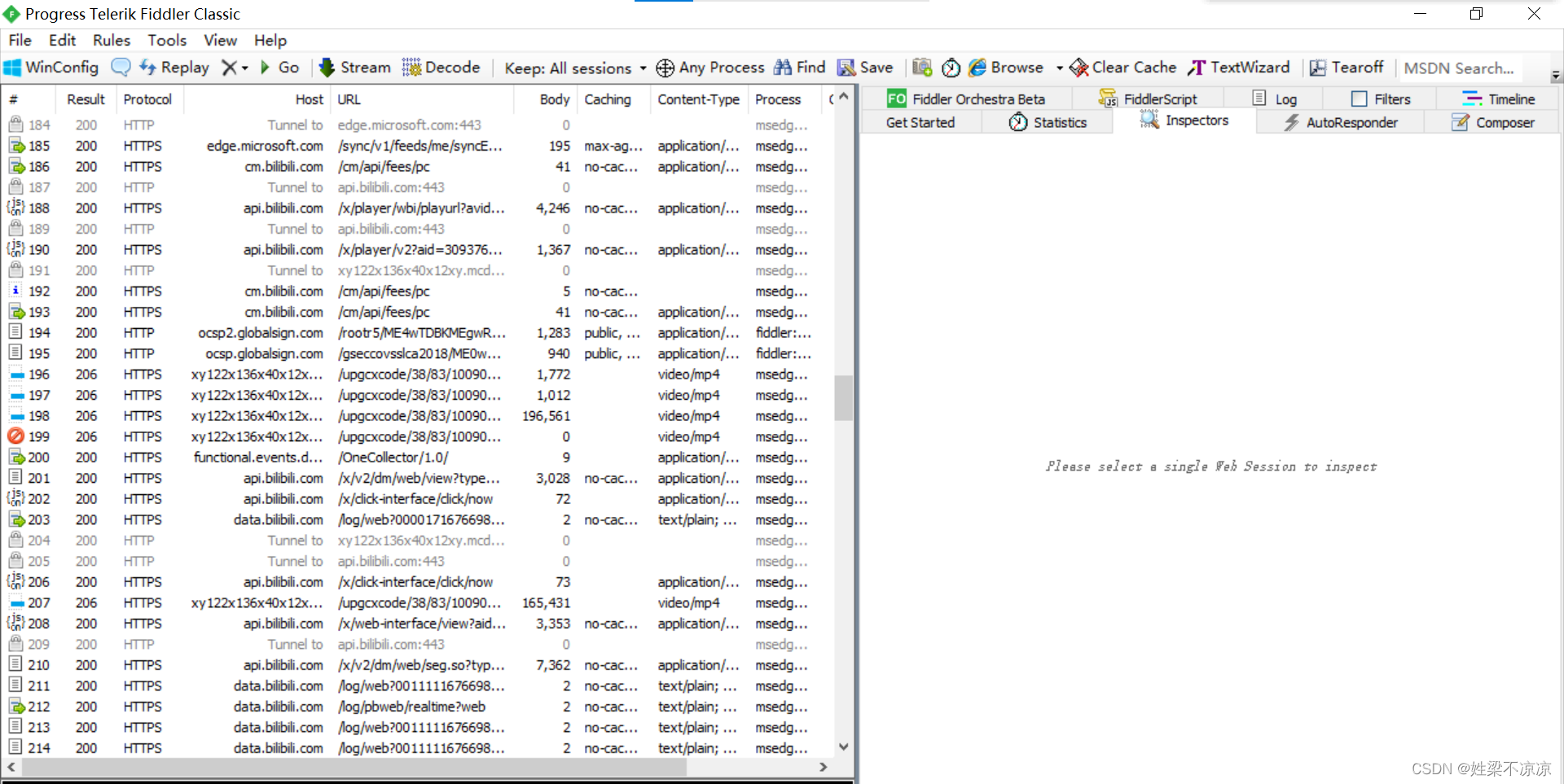Expand the Browse dropdown arrow

(x=1059, y=68)
